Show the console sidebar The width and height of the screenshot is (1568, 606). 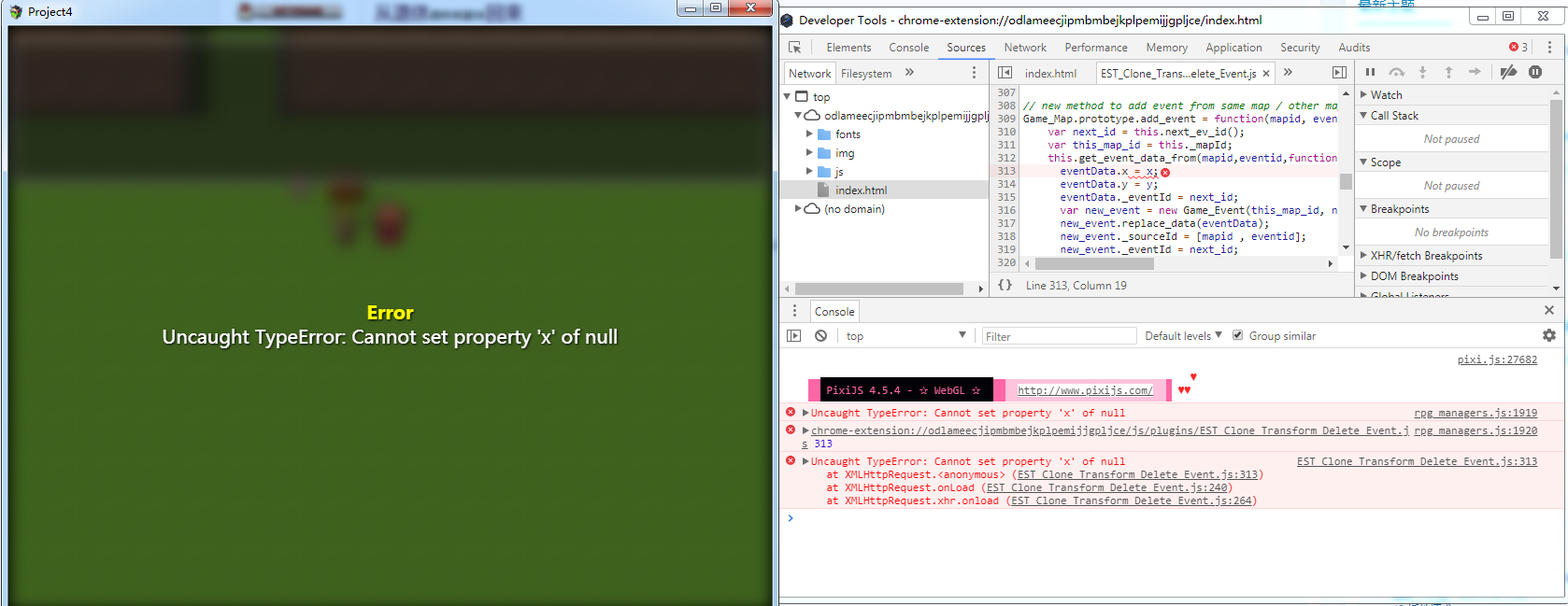tap(794, 336)
